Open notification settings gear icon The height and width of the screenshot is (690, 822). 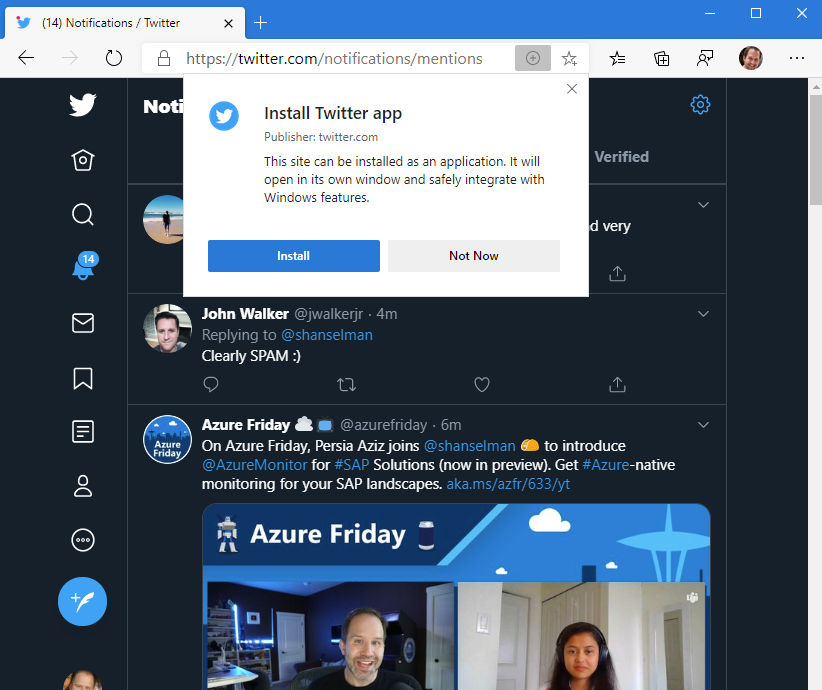[x=700, y=104]
